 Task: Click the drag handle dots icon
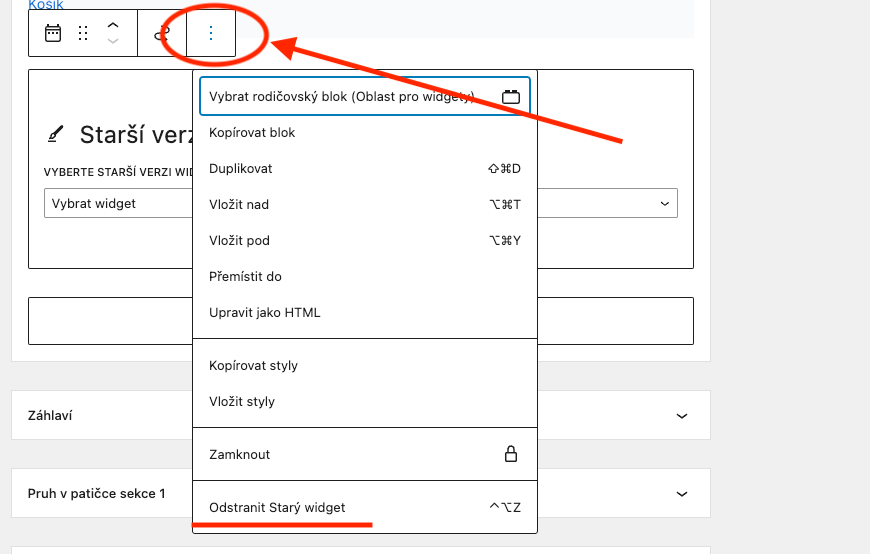[83, 33]
